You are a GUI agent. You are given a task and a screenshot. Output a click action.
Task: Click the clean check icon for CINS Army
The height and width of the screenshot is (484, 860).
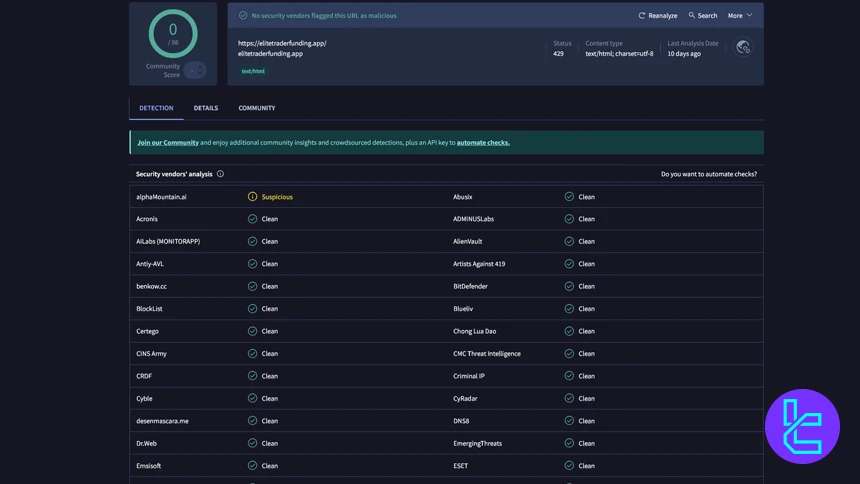tap(252, 354)
